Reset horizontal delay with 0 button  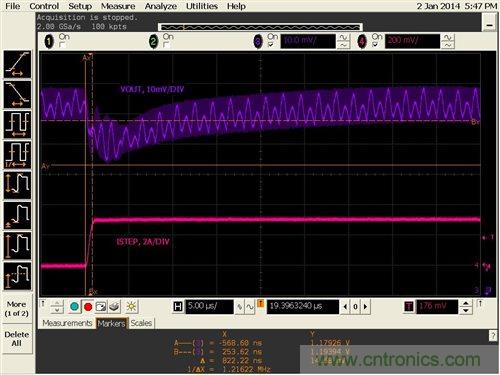click(355, 307)
